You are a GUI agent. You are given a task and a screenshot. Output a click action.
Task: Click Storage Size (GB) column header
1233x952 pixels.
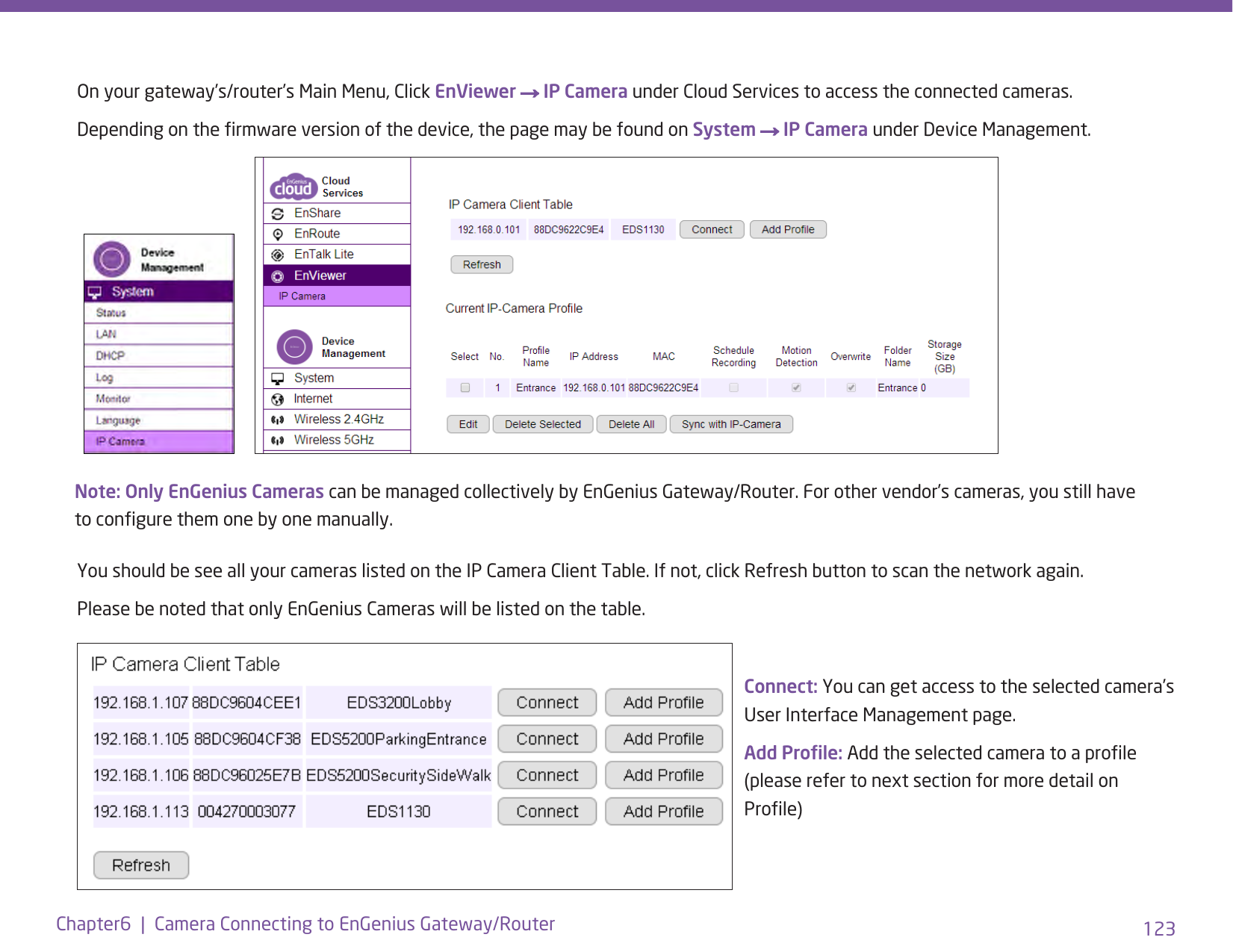tap(944, 357)
